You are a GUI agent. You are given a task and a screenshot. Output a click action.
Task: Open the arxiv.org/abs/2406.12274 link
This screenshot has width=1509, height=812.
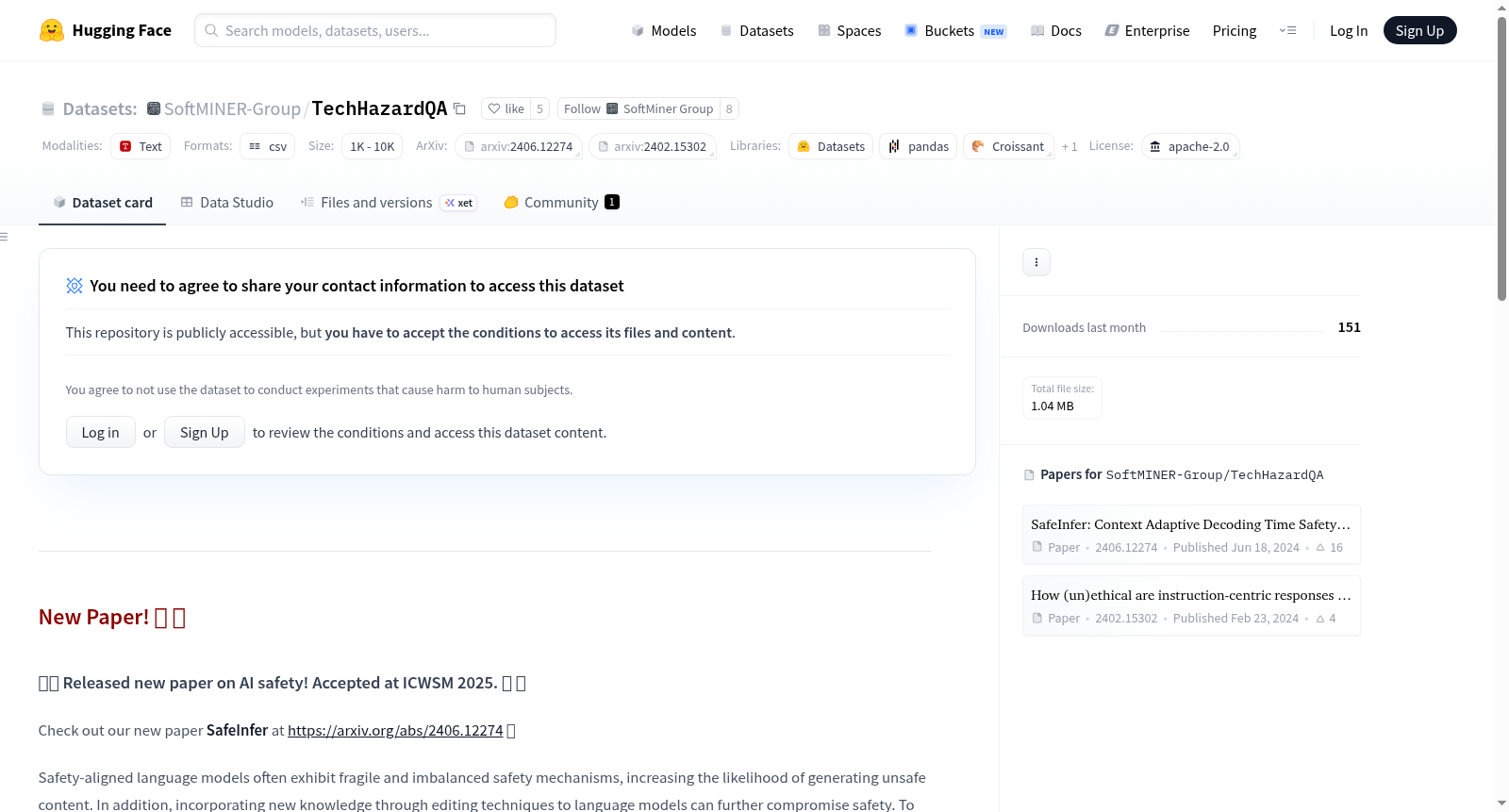pos(395,730)
